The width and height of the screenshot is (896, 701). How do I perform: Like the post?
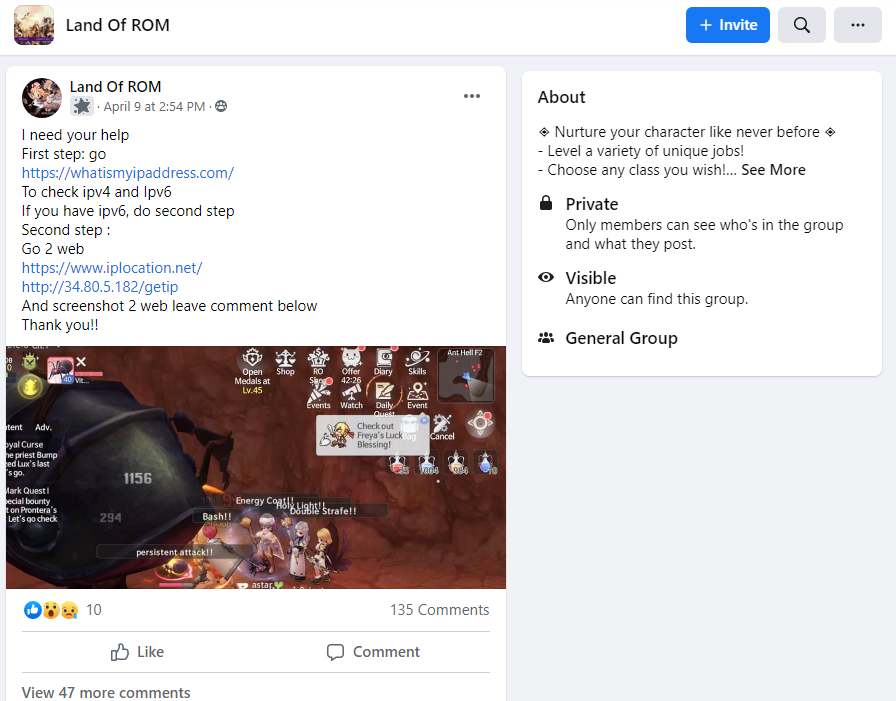137,652
